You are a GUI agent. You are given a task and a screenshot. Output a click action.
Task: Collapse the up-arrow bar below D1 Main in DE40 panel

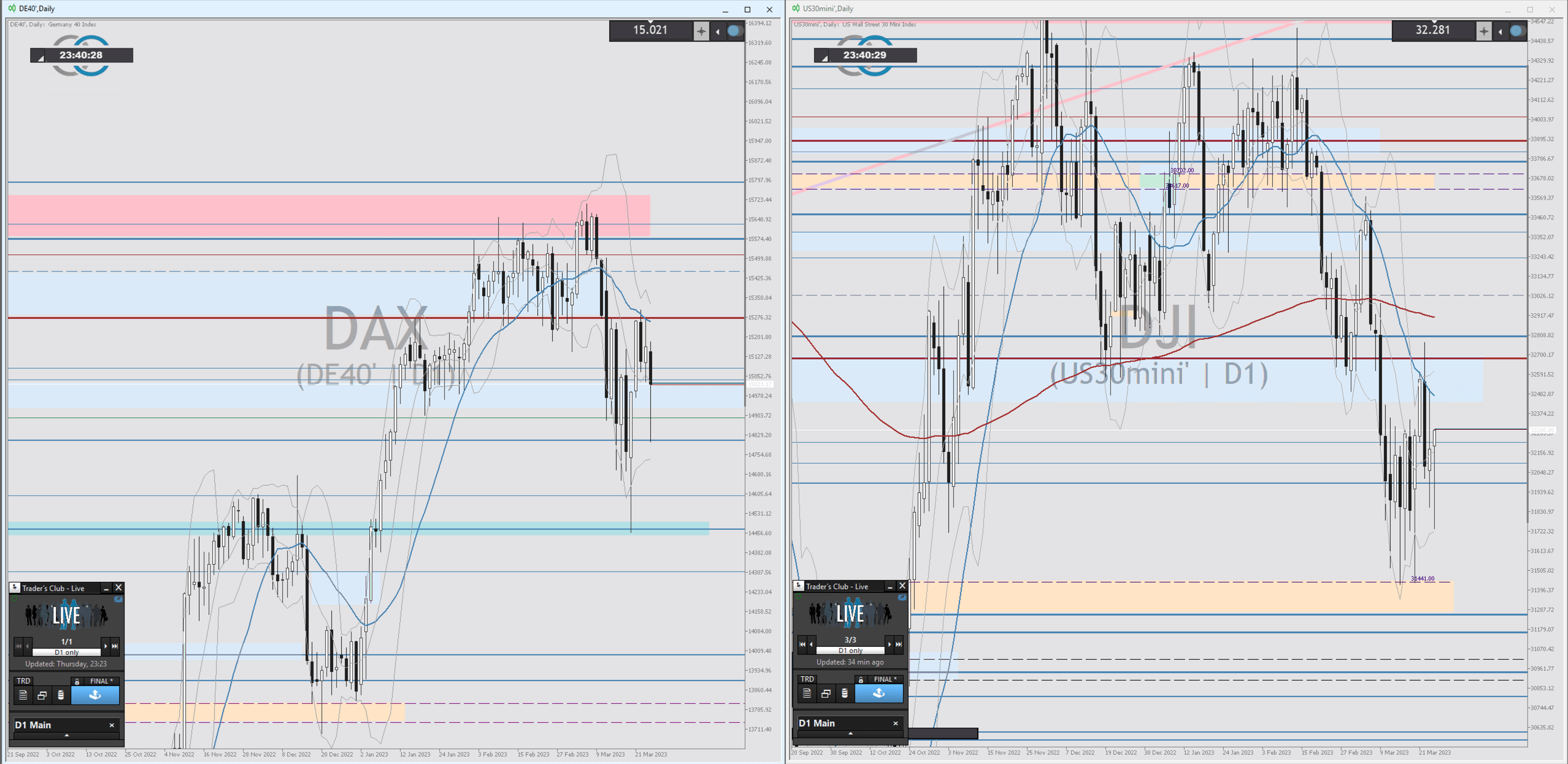tap(66, 735)
